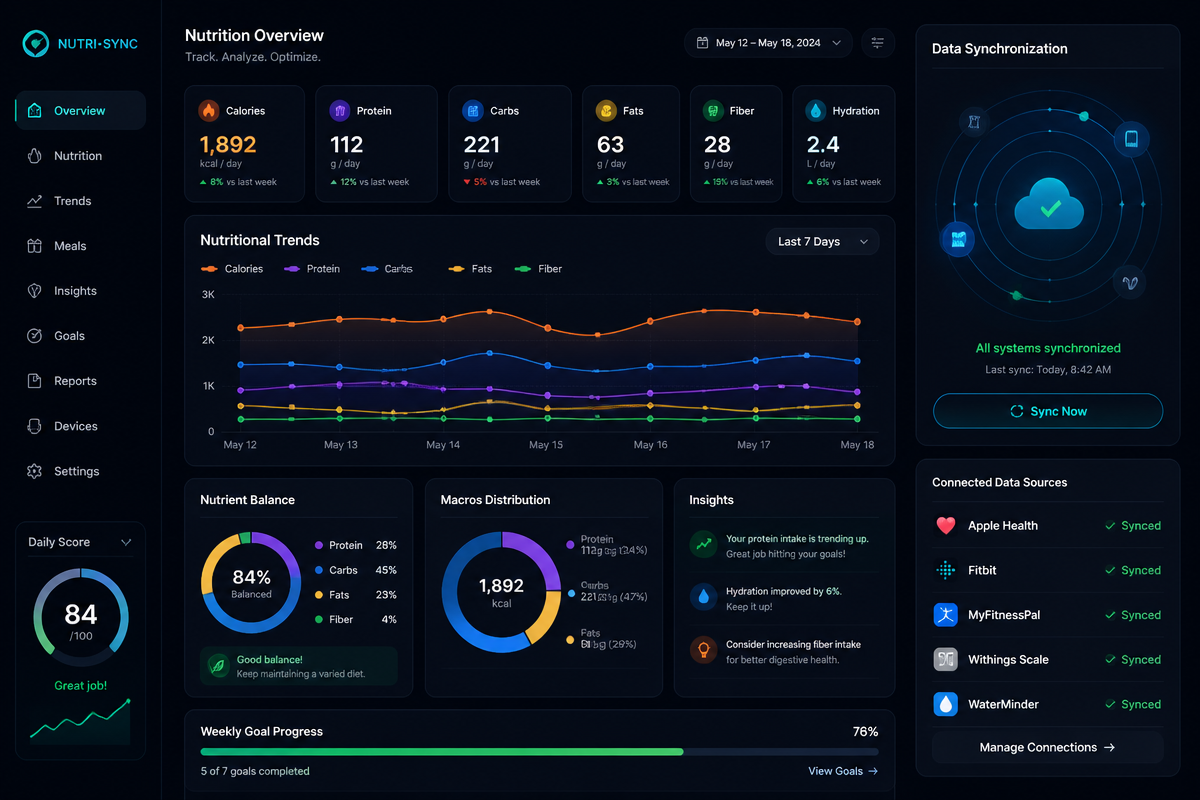Click the hydration improved insight item
The image size is (1200, 800).
[x=784, y=598]
